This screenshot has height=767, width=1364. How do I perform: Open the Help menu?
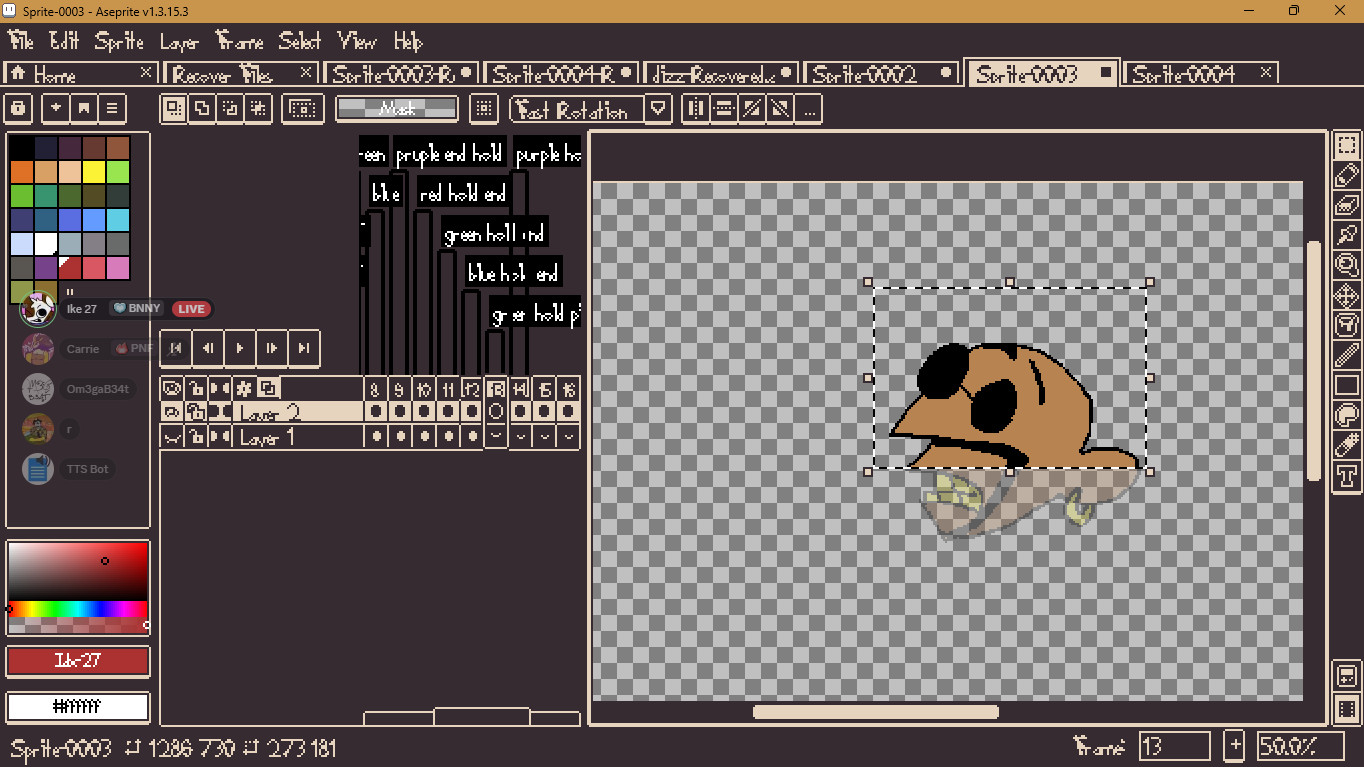pos(408,41)
